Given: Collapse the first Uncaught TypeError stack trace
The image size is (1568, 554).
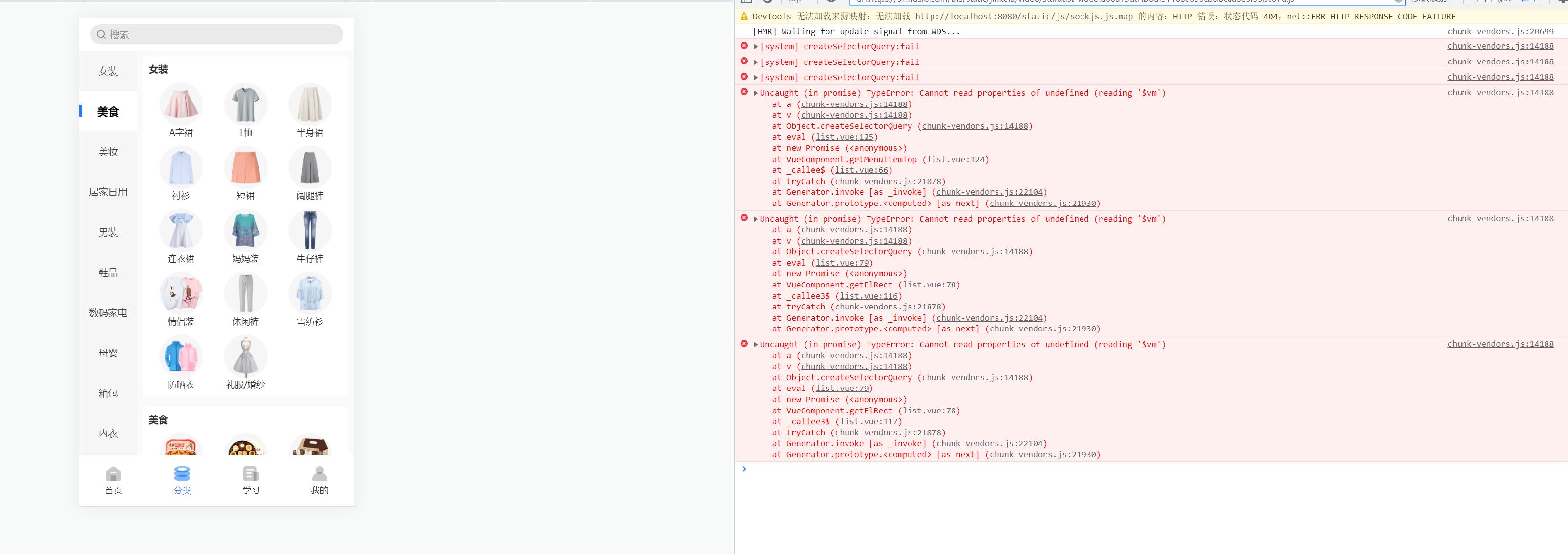Looking at the screenshot, I should coord(756,94).
